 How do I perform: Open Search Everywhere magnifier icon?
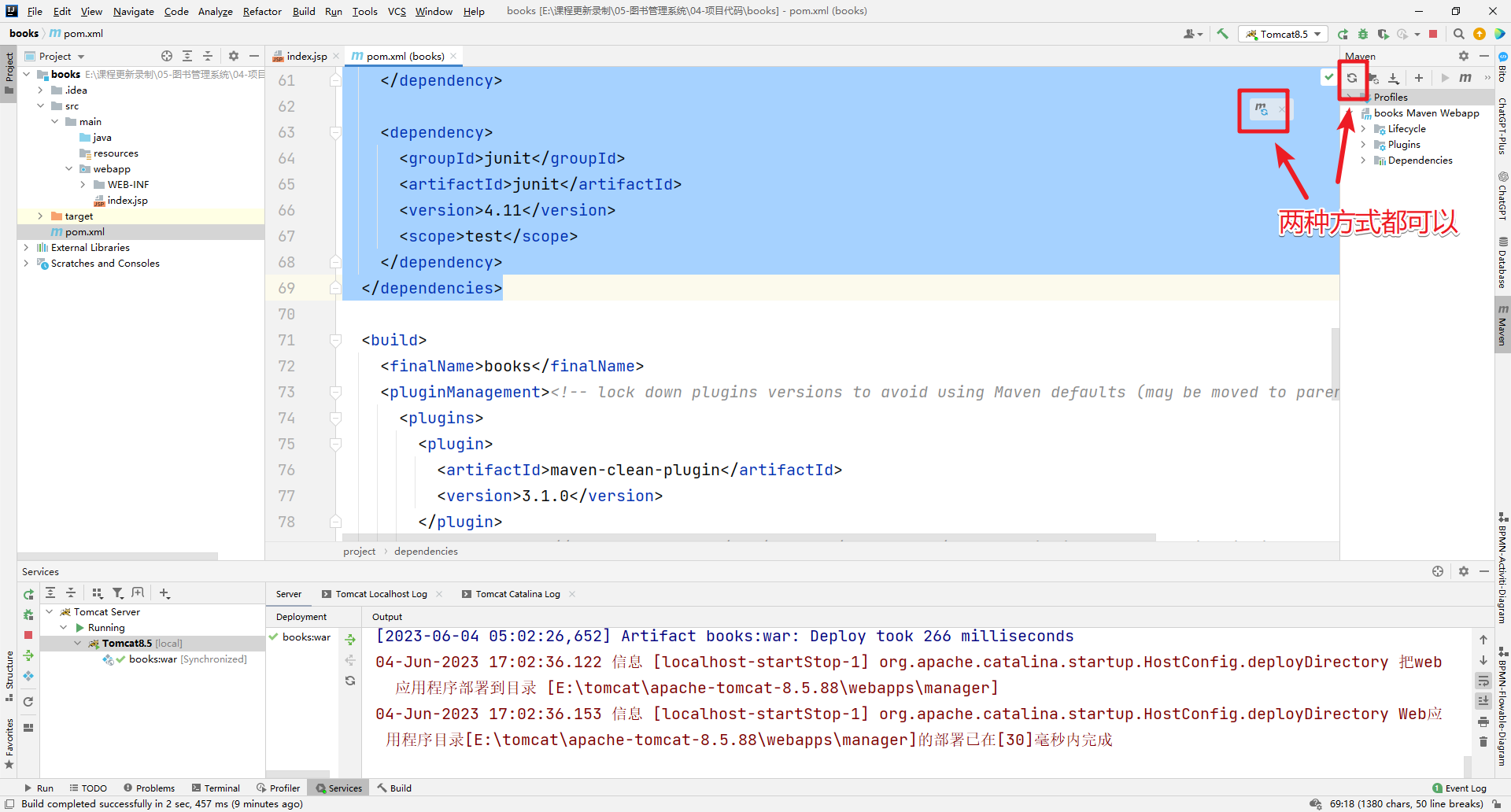[1458, 34]
